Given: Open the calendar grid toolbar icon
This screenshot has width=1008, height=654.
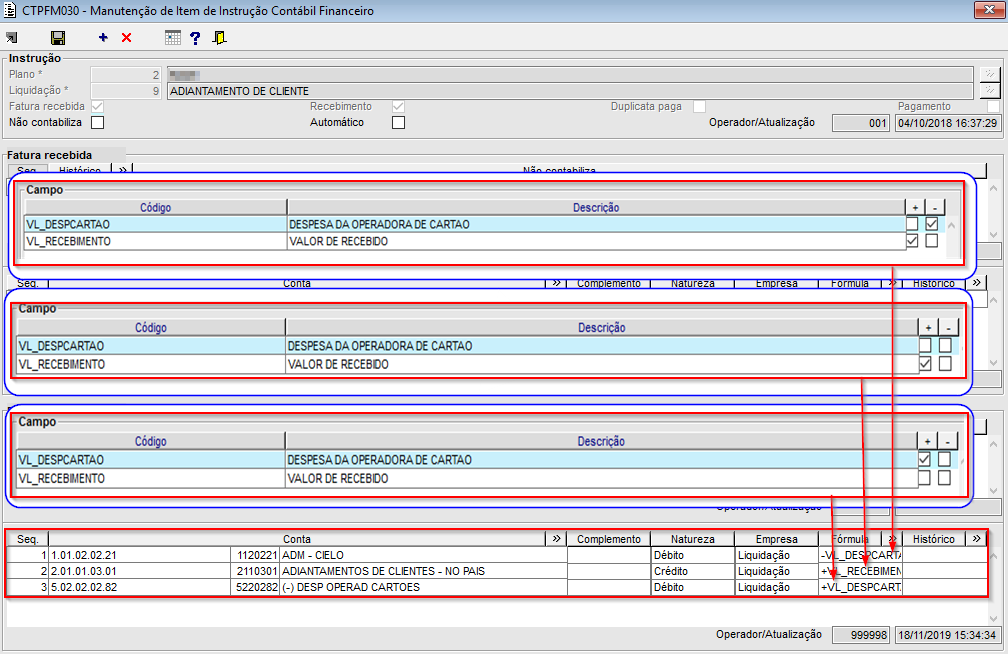Looking at the screenshot, I should (173, 38).
